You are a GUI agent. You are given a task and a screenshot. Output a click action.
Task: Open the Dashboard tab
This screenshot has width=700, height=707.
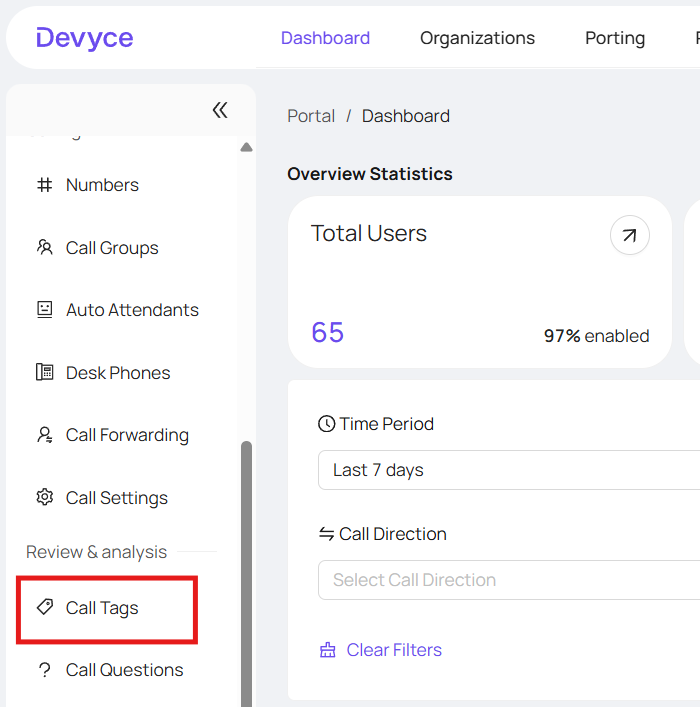click(325, 38)
